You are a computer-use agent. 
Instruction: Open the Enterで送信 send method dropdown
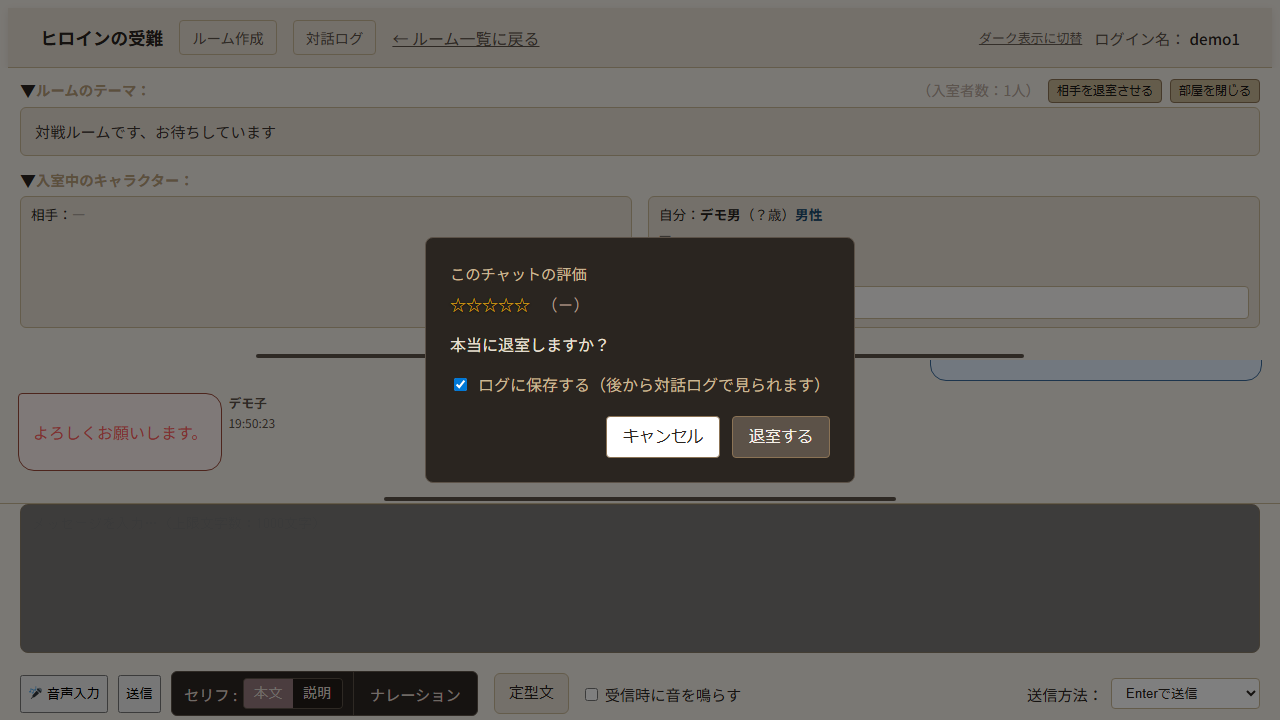click(x=1185, y=693)
